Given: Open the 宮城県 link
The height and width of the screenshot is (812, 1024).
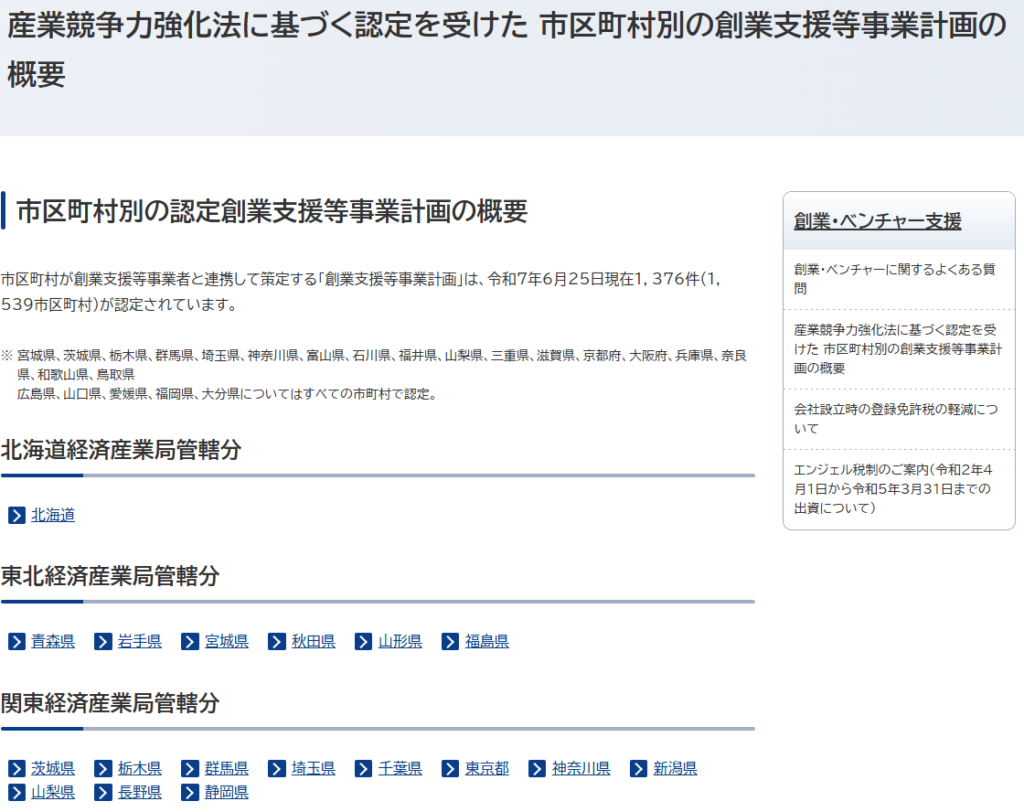Looking at the screenshot, I should click(x=227, y=642).
